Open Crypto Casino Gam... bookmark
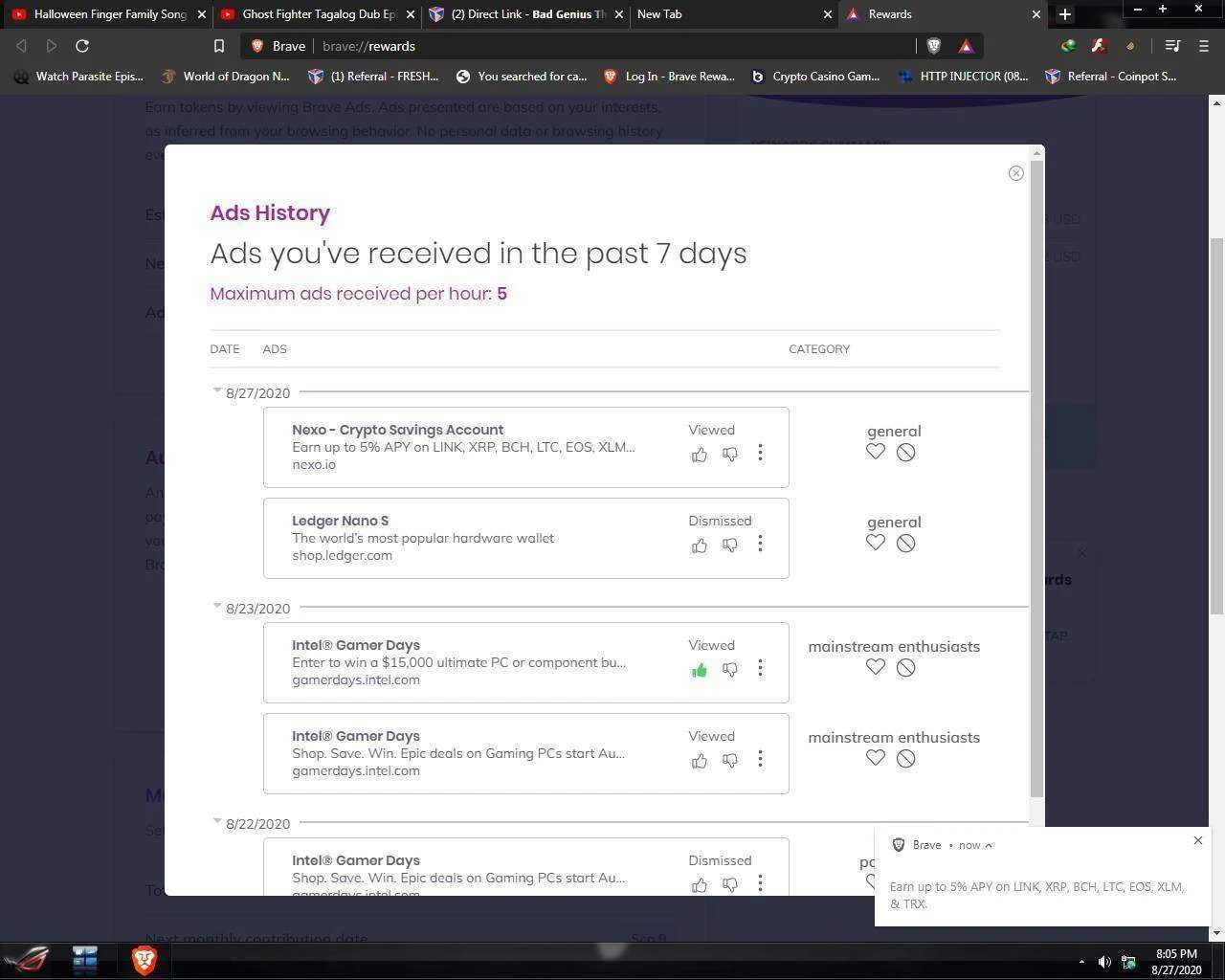Viewport: 1225px width, 980px height. tap(815, 77)
